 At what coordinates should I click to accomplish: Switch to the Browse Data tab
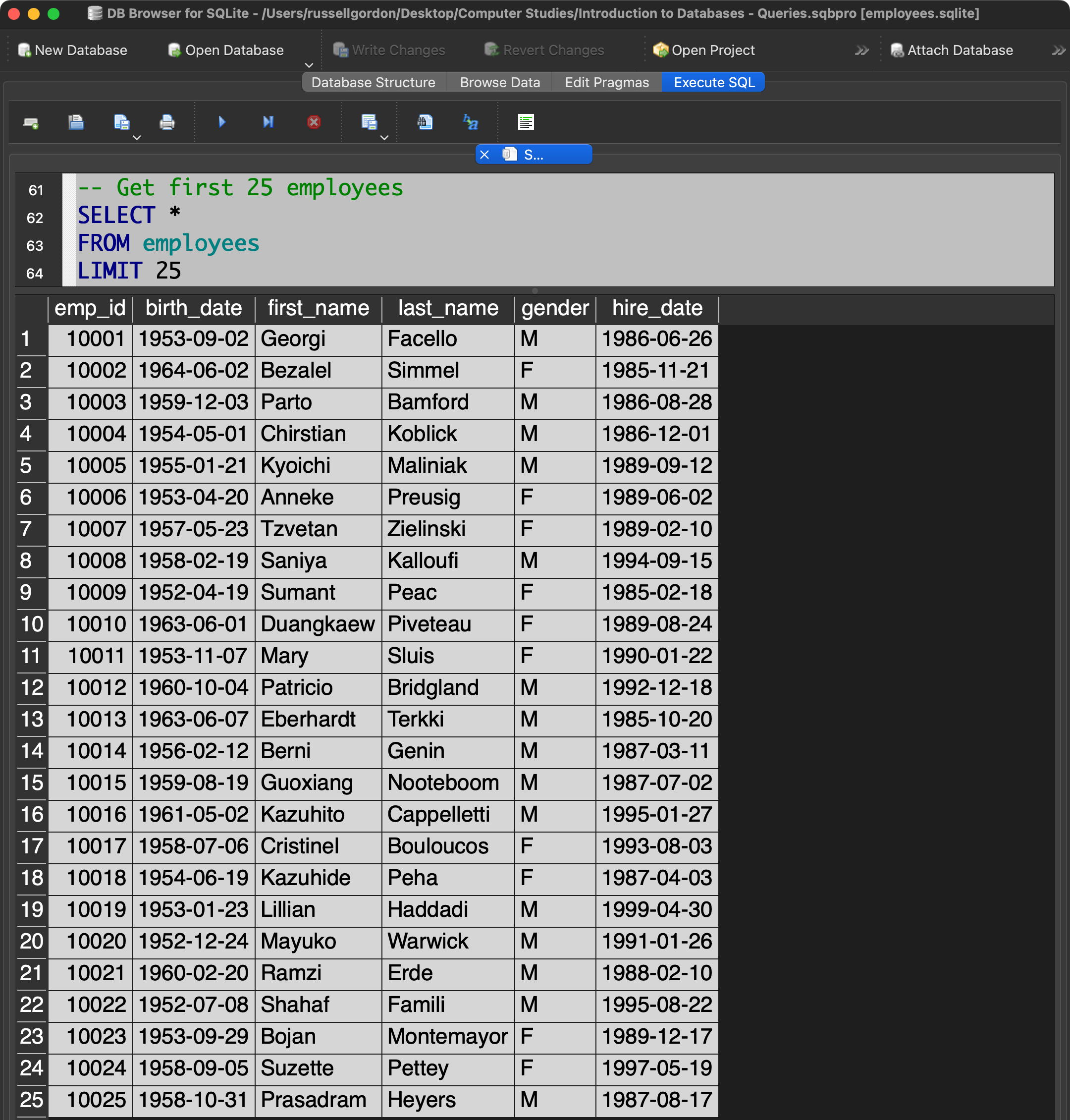click(500, 82)
